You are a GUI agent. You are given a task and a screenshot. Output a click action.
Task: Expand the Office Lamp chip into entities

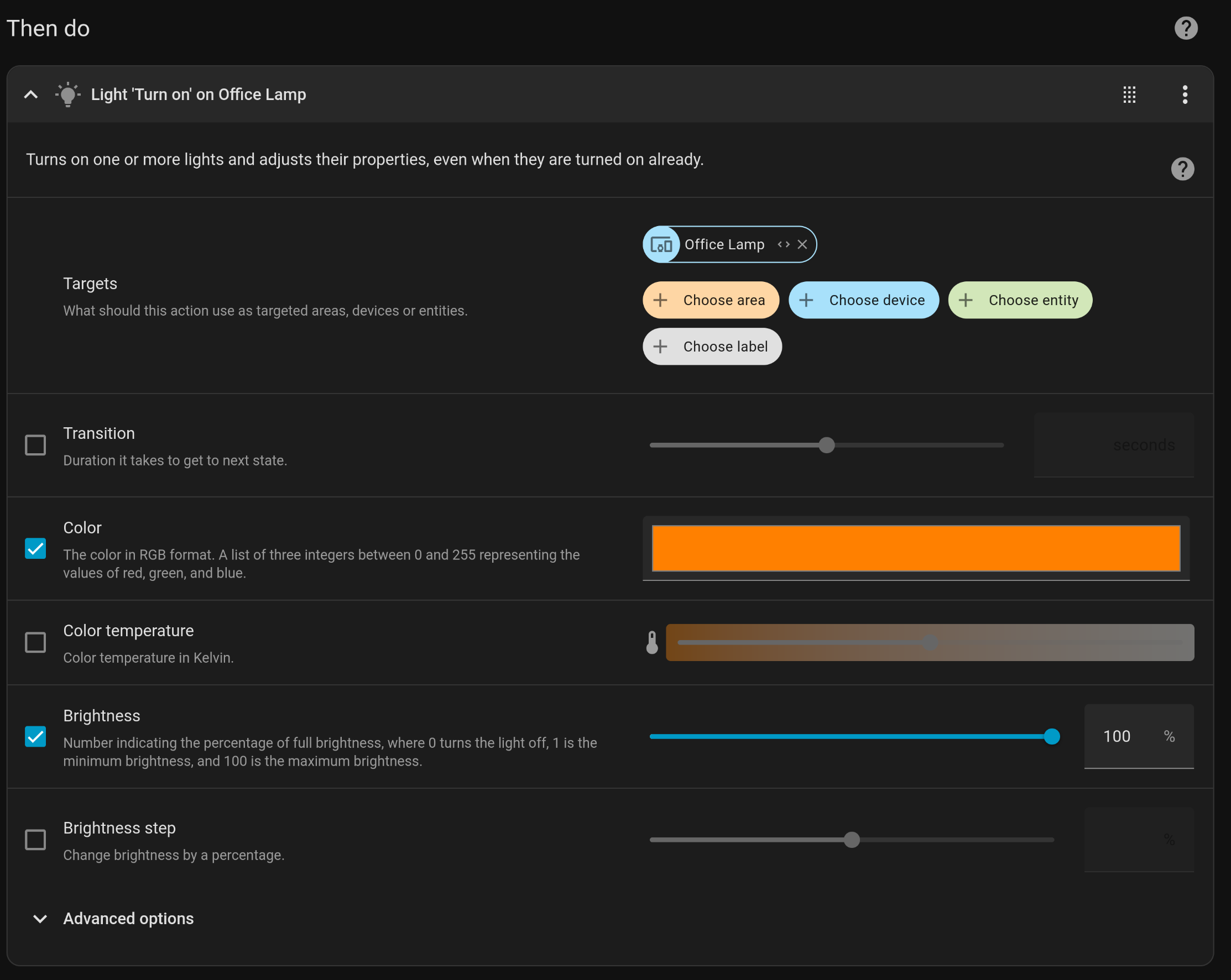[x=784, y=245]
